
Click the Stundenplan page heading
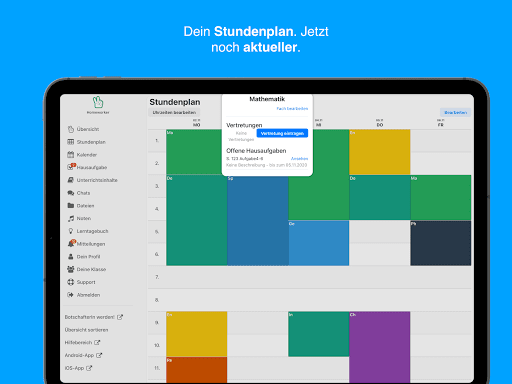click(x=175, y=102)
